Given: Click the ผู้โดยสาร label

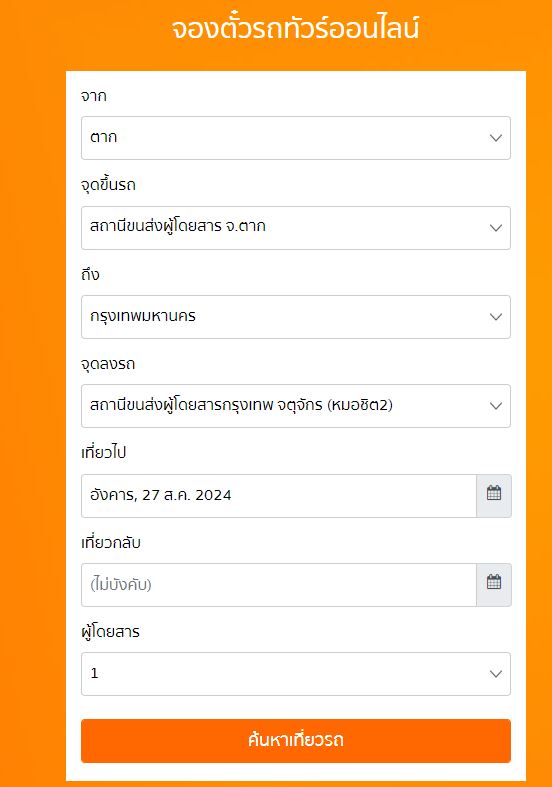Looking at the screenshot, I should pos(110,631).
